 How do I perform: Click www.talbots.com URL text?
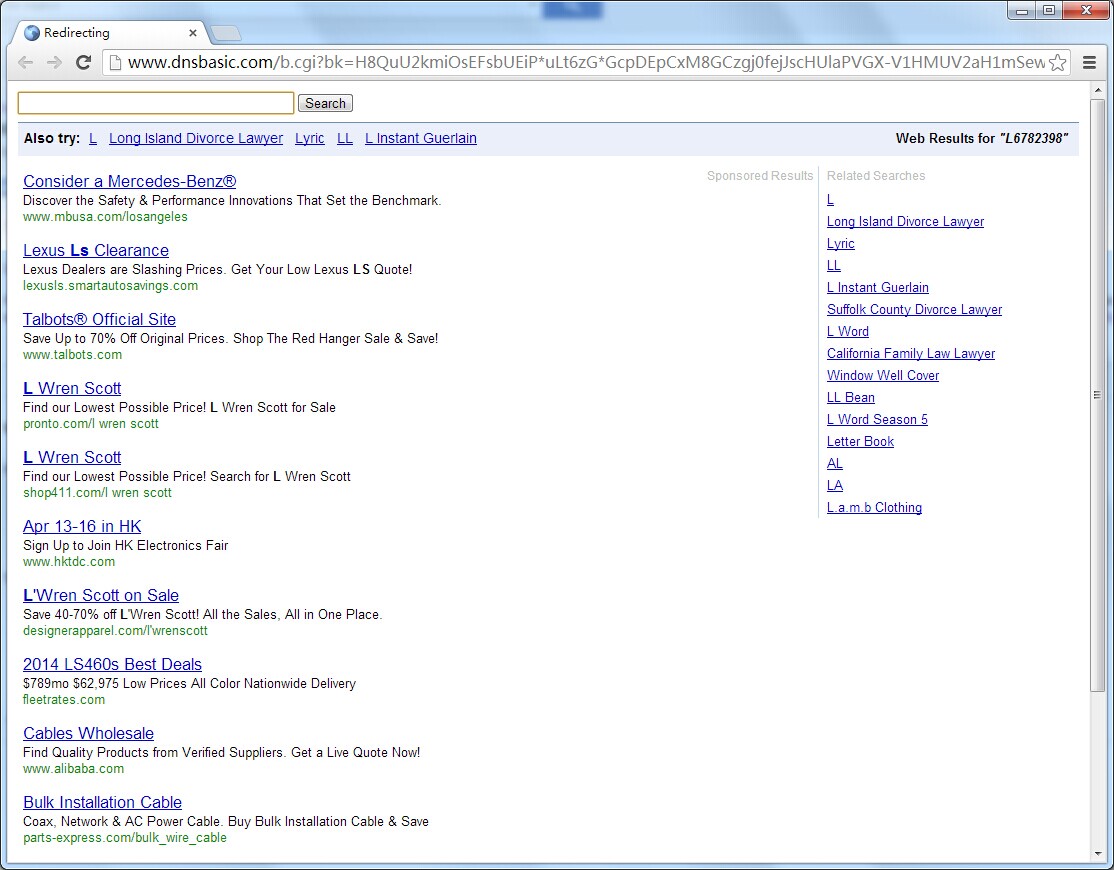coord(72,354)
